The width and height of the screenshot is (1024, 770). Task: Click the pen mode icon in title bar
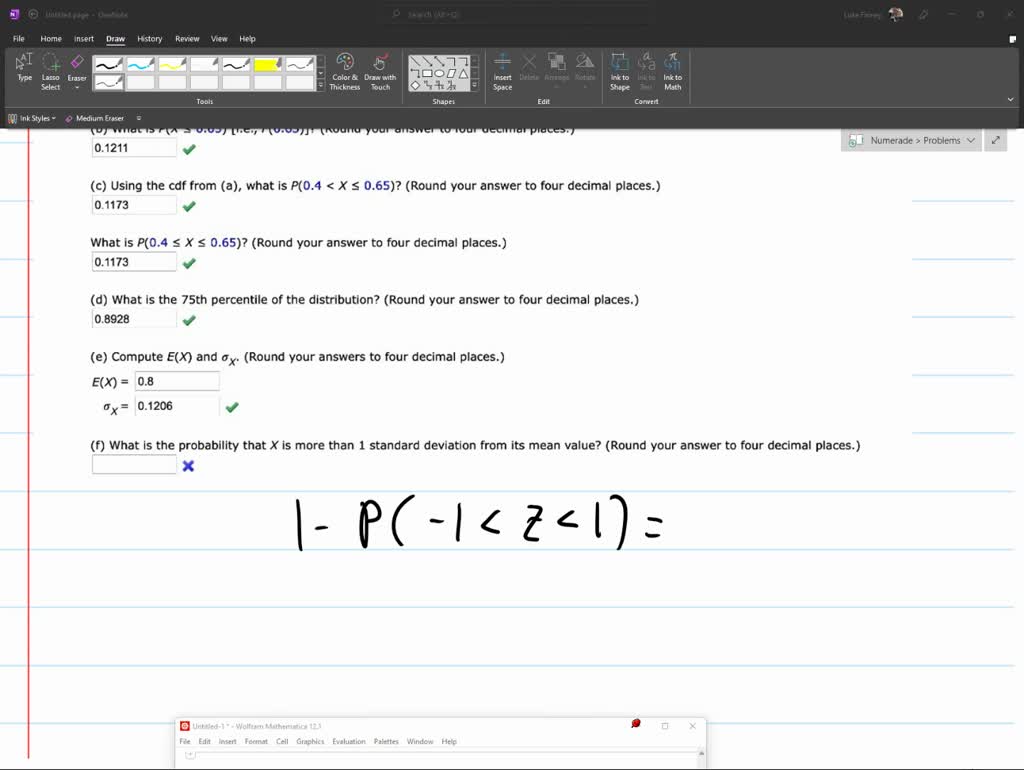(923, 14)
